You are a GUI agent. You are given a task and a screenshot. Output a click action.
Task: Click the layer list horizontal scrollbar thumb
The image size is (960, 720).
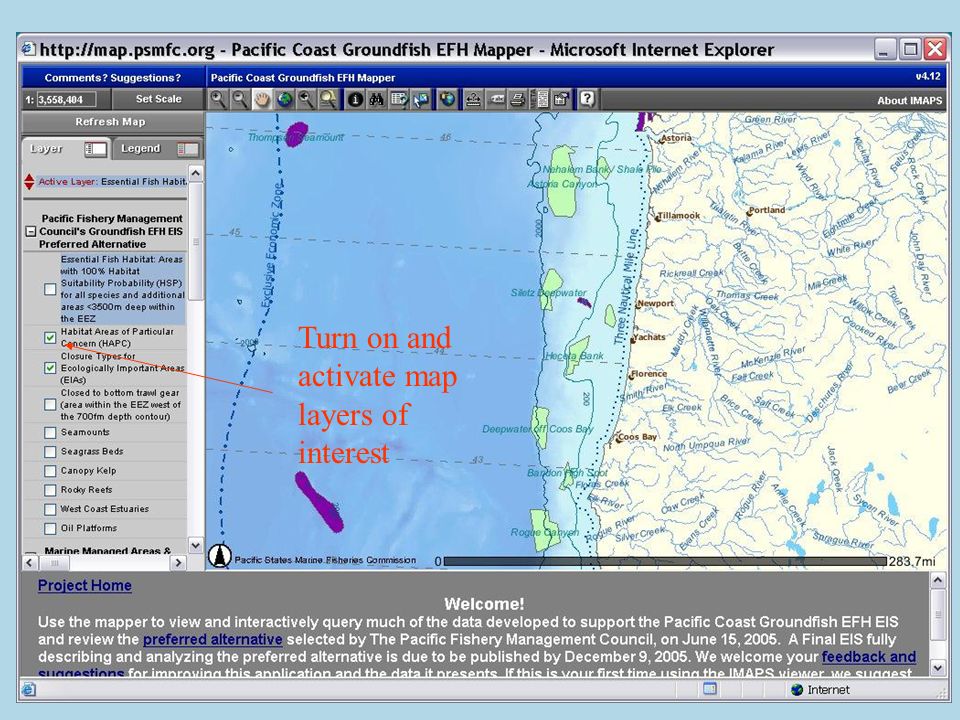(54, 562)
